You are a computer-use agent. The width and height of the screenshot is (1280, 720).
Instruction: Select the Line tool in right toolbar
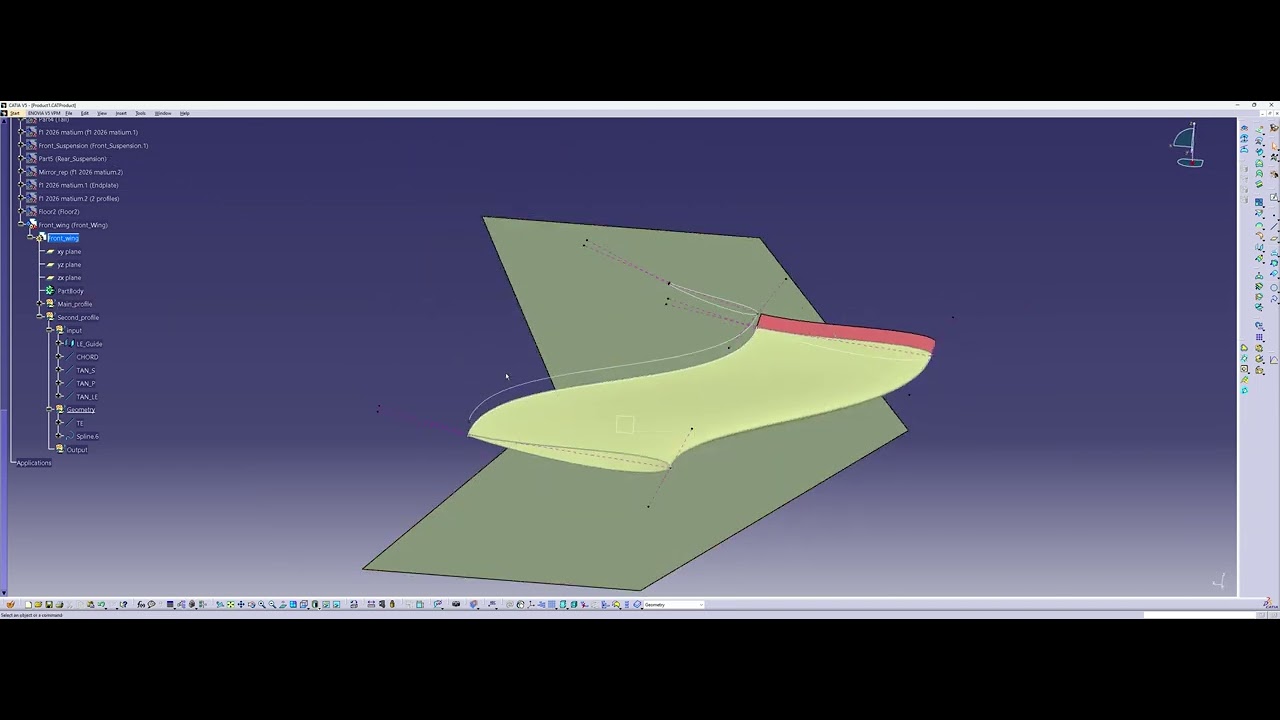tap(1274, 226)
